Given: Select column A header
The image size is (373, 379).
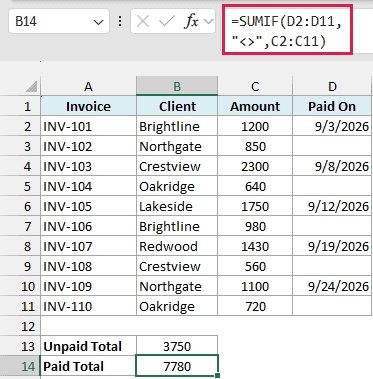Looking at the screenshot, I should click(x=88, y=87).
